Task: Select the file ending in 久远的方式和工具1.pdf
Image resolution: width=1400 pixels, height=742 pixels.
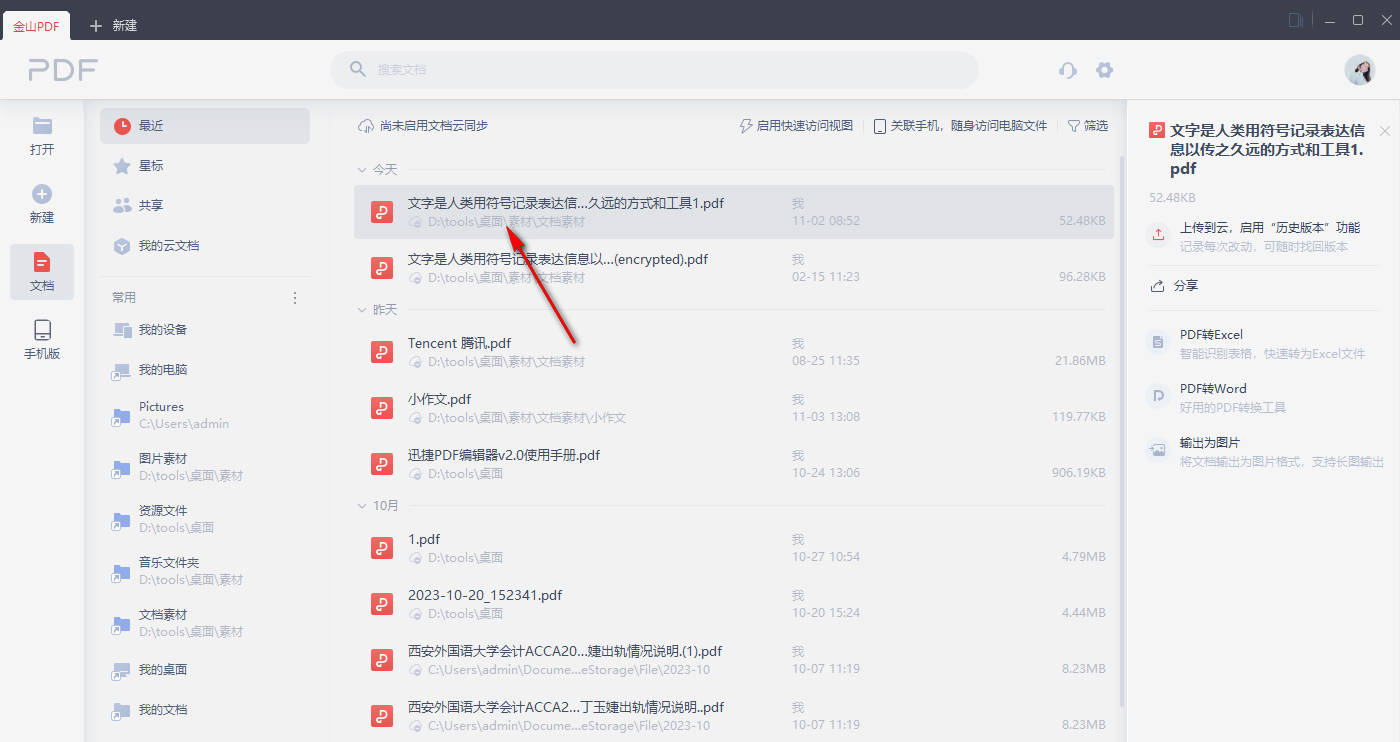Action: click(566, 203)
